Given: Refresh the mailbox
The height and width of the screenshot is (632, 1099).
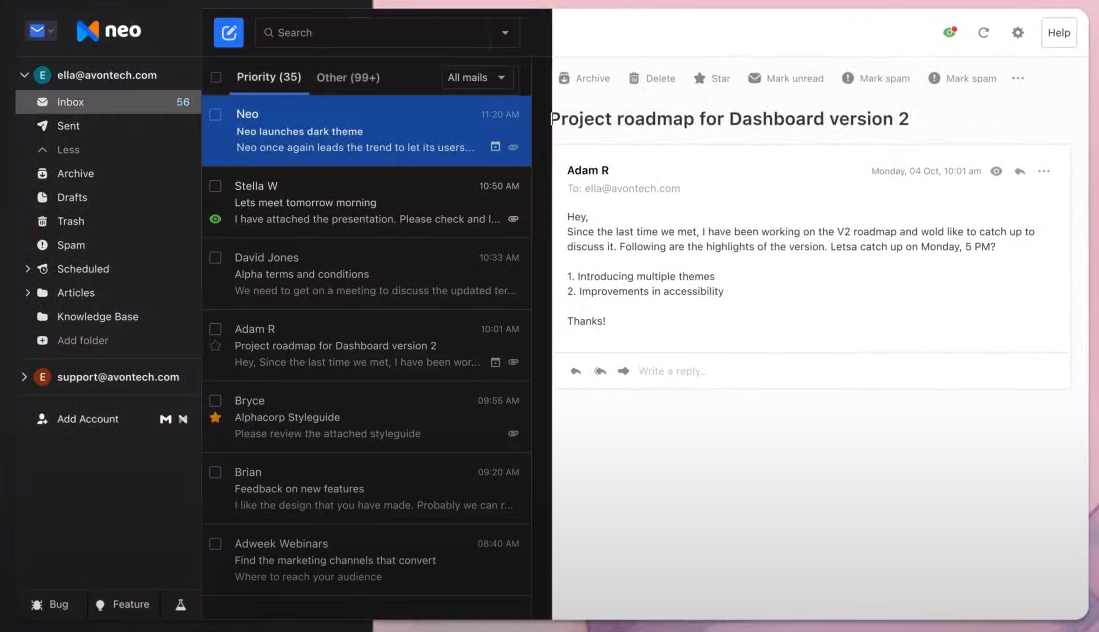Looking at the screenshot, I should click(983, 32).
